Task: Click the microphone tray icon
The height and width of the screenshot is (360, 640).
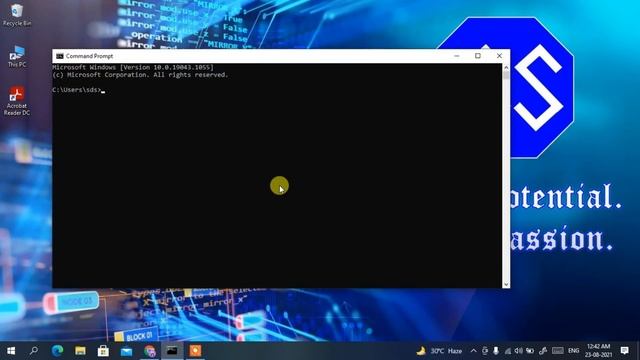Action: 496,351
